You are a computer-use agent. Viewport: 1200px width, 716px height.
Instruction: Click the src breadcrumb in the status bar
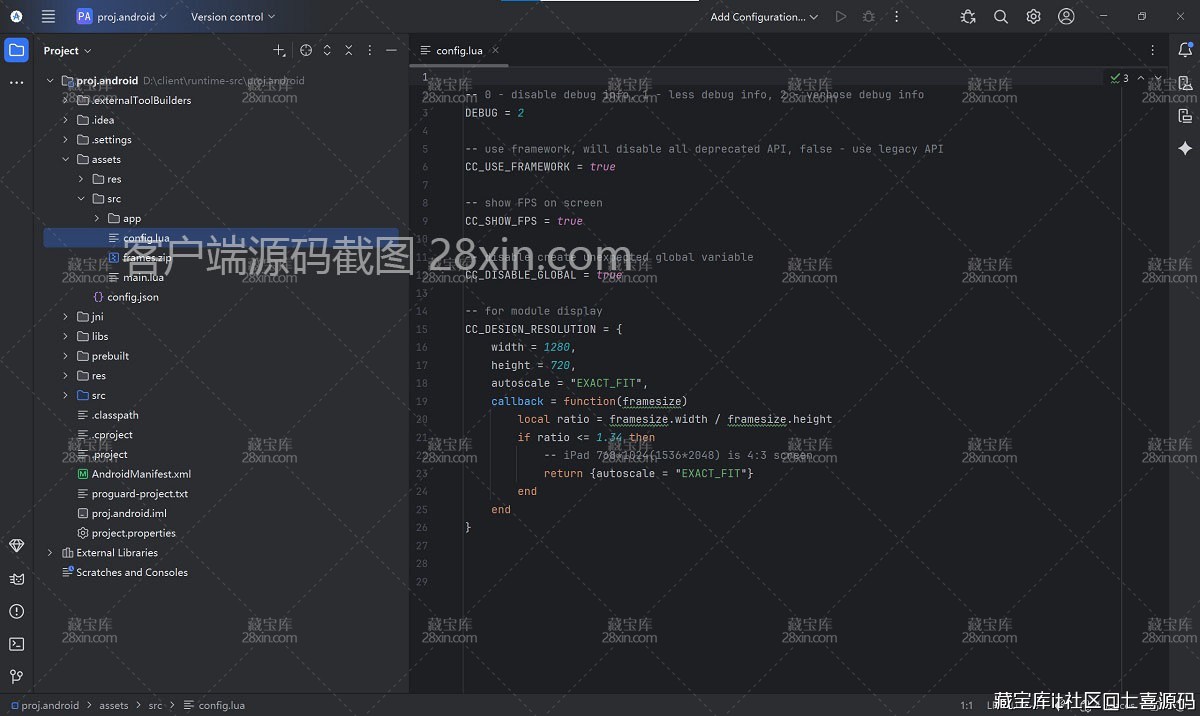click(x=156, y=705)
